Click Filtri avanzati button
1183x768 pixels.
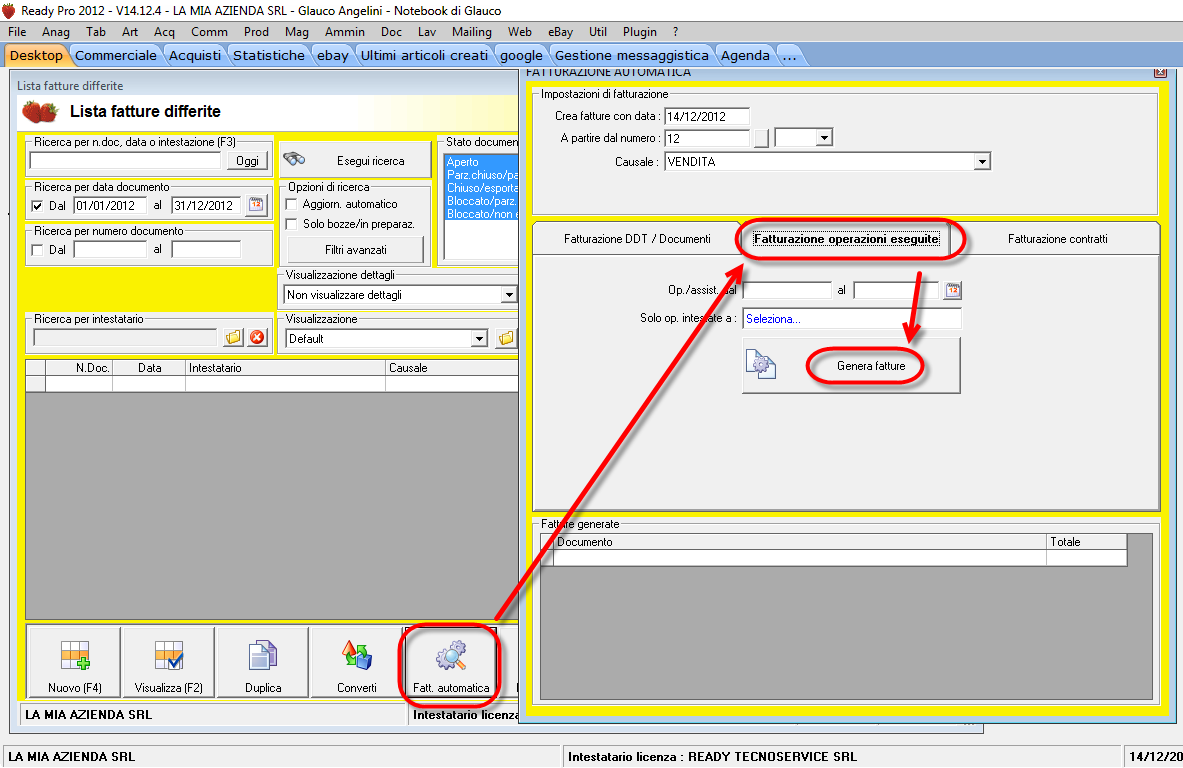click(x=355, y=250)
